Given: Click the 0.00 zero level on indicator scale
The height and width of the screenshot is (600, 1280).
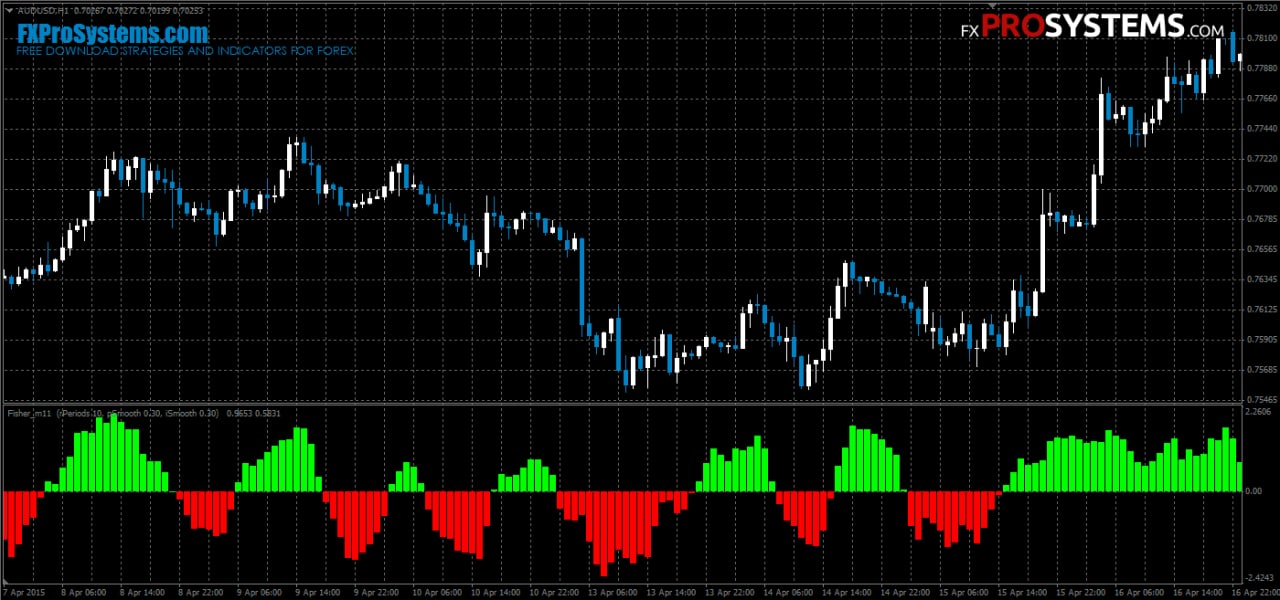Looking at the screenshot, I should (x=1254, y=491).
